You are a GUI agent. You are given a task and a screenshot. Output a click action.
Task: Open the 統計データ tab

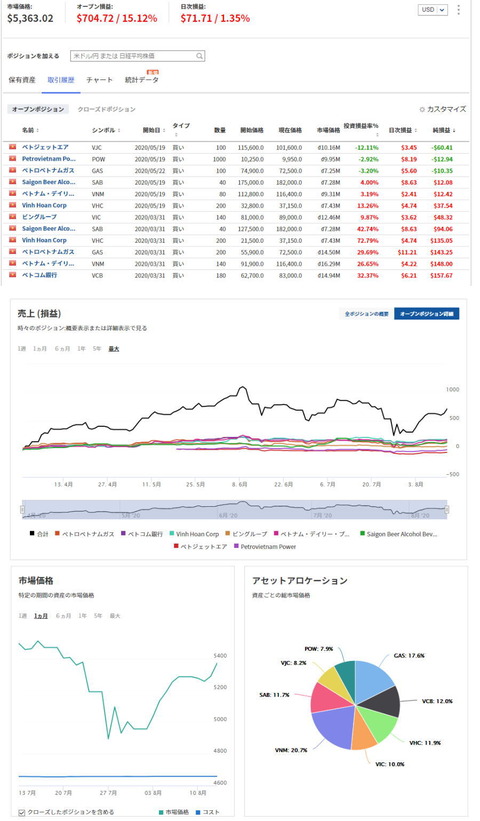click(141, 80)
